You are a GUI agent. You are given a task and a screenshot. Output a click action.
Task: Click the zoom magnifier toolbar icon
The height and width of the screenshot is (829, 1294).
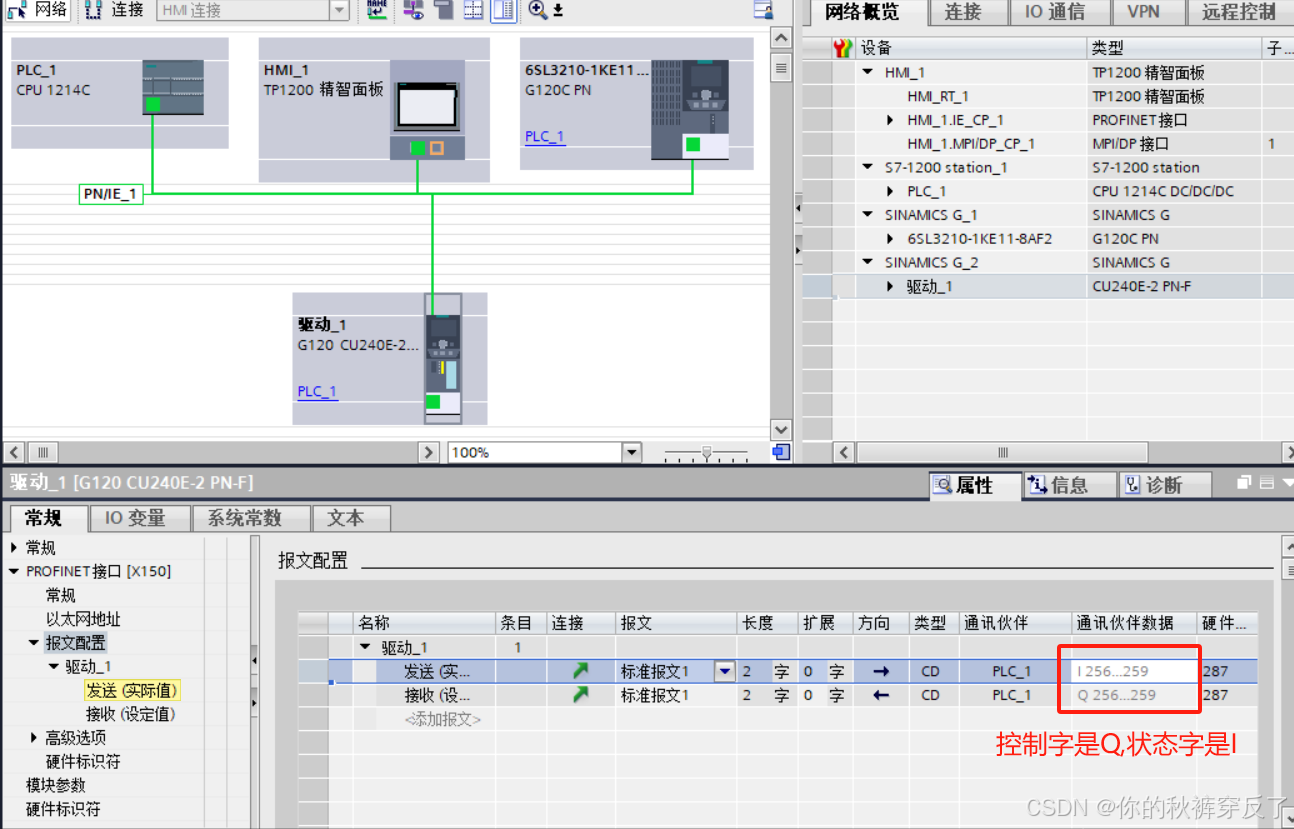coord(538,10)
